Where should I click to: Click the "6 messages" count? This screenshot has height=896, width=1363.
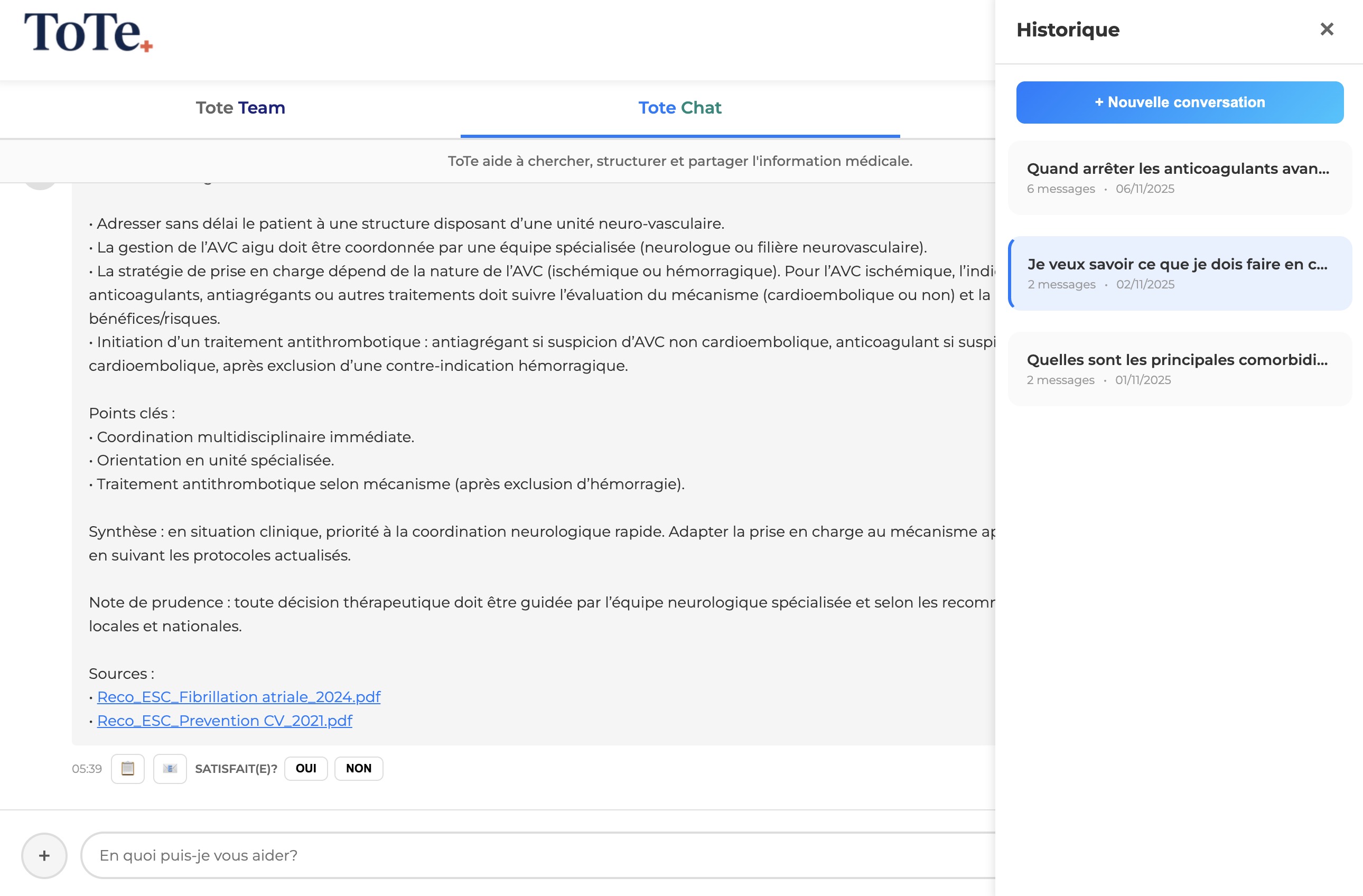coord(1061,189)
